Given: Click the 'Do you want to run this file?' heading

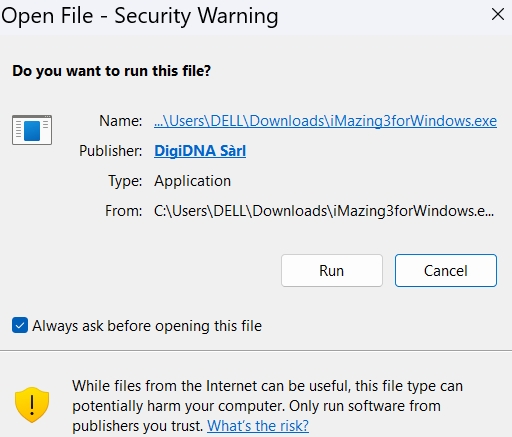Looking at the screenshot, I should click(112, 71).
